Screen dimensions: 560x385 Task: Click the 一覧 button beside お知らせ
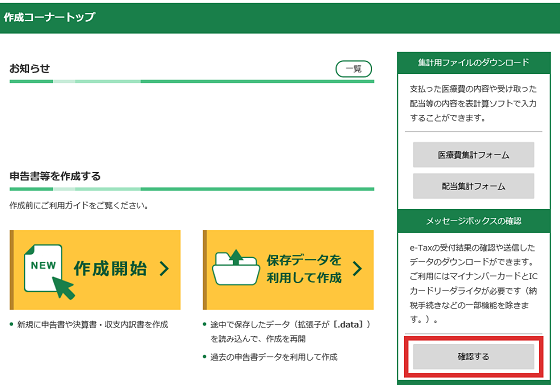[354, 69]
